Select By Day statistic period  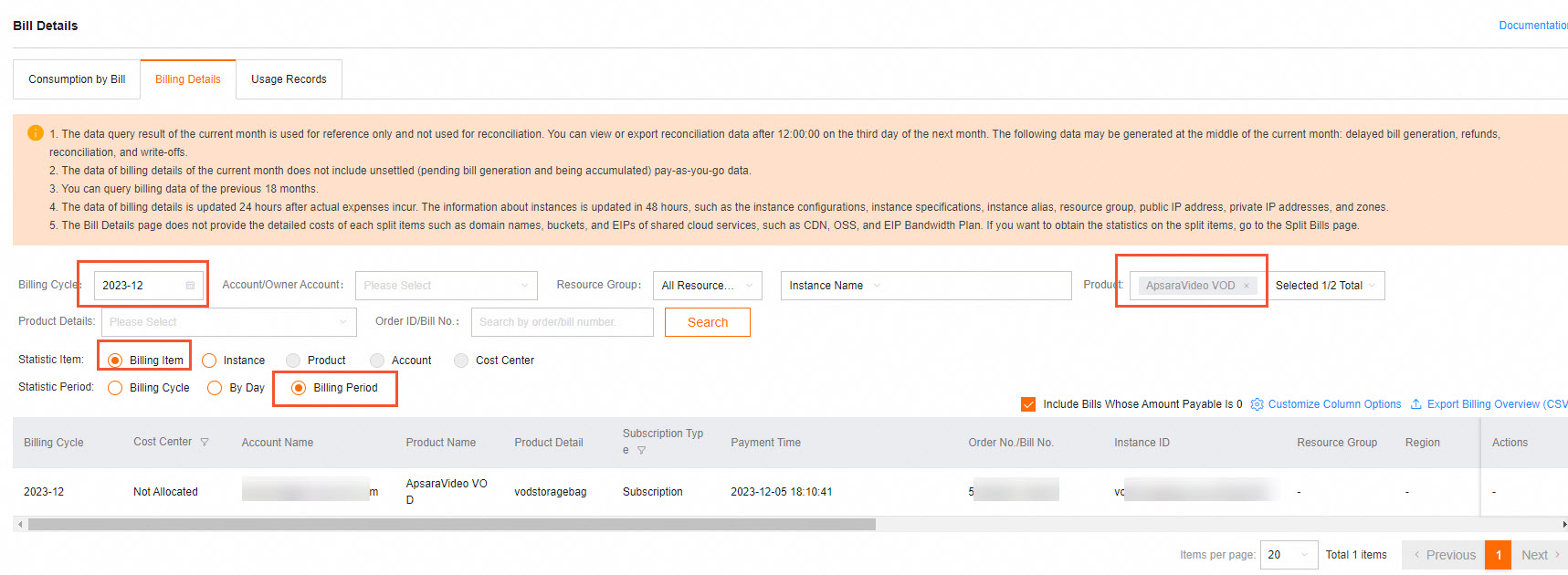(x=215, y=388)
